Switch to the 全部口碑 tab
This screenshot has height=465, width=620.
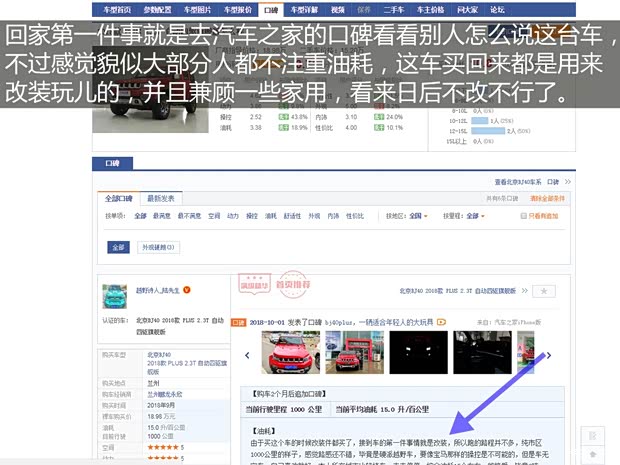point(118,198)
